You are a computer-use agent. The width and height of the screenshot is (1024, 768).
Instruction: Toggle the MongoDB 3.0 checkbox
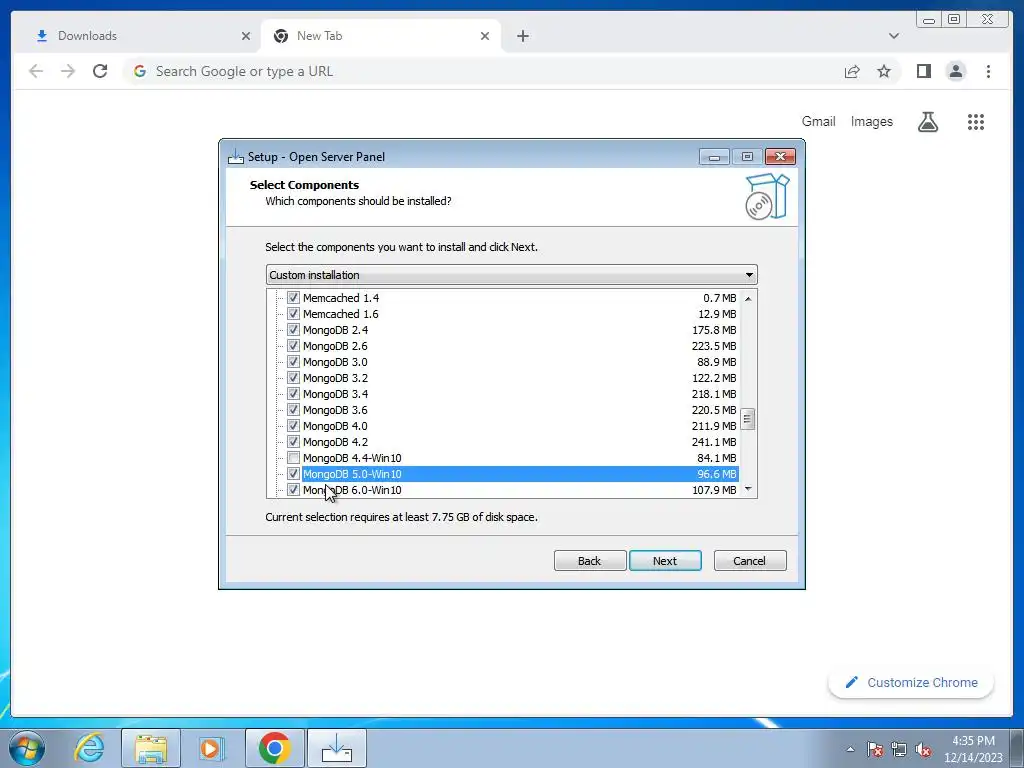[293, 362]
